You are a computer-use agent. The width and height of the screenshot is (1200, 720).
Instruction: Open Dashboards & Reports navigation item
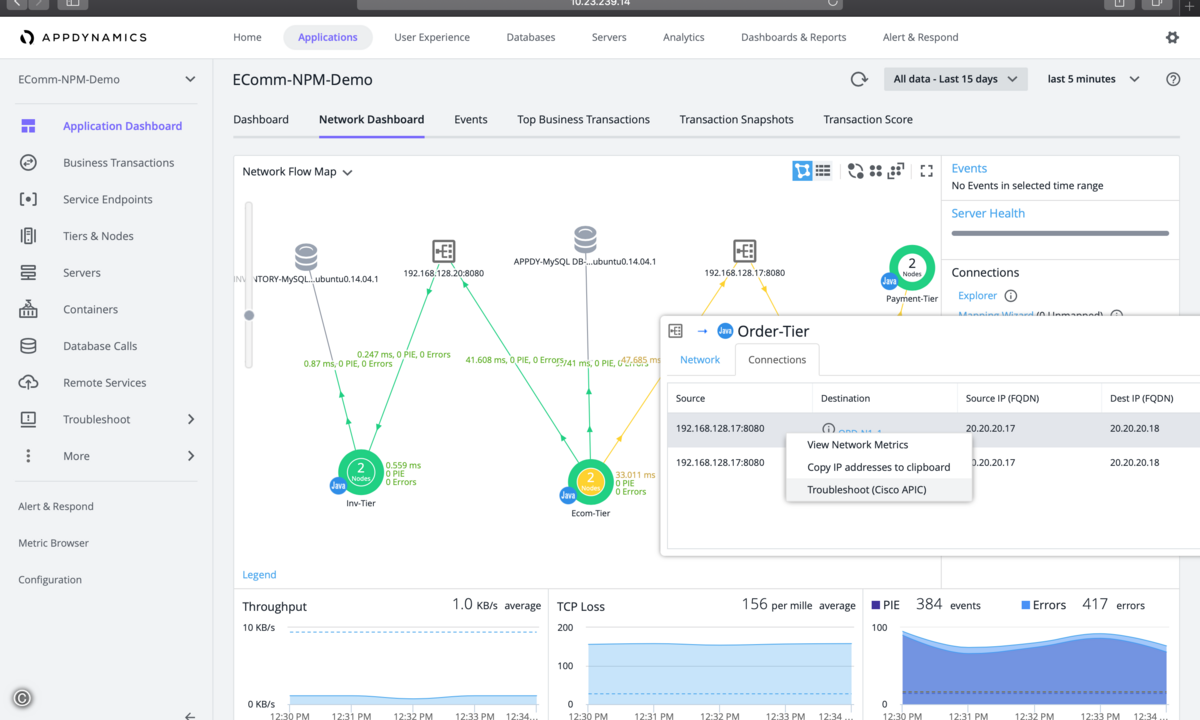[793, 37]
